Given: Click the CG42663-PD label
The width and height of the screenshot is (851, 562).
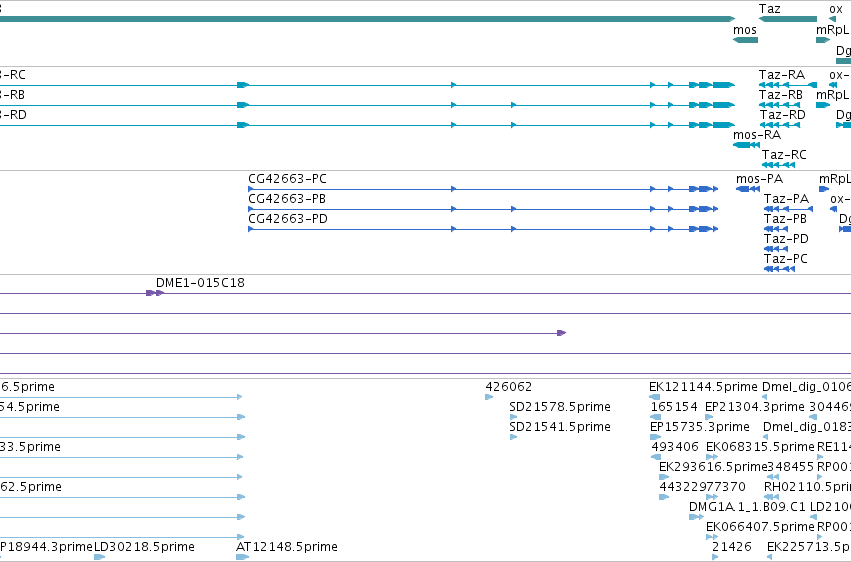Looking at the screenshot, I should coord(288,219).
